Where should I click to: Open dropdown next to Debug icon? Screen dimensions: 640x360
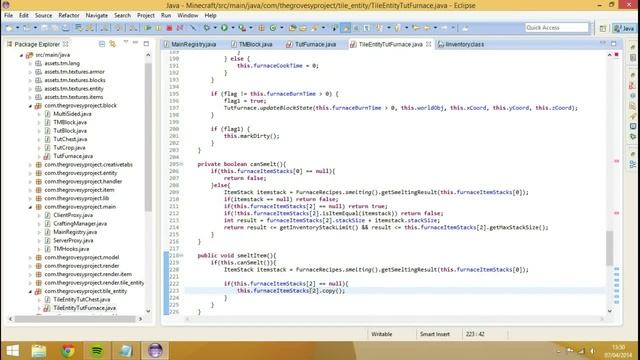(215, 28)
